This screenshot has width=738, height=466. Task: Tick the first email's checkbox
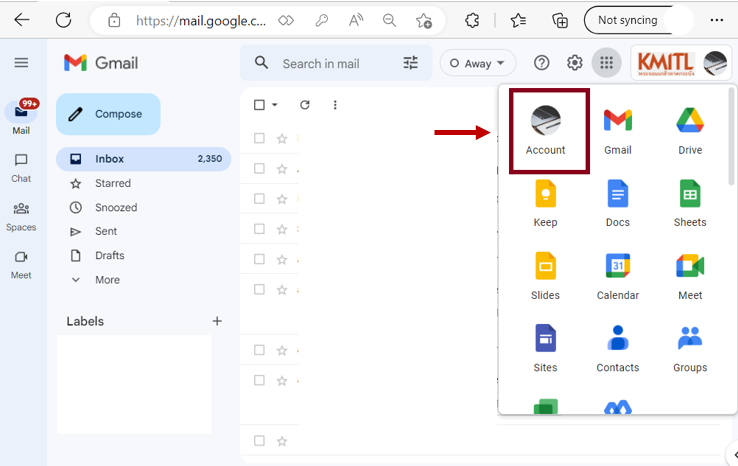pos(259,139)
